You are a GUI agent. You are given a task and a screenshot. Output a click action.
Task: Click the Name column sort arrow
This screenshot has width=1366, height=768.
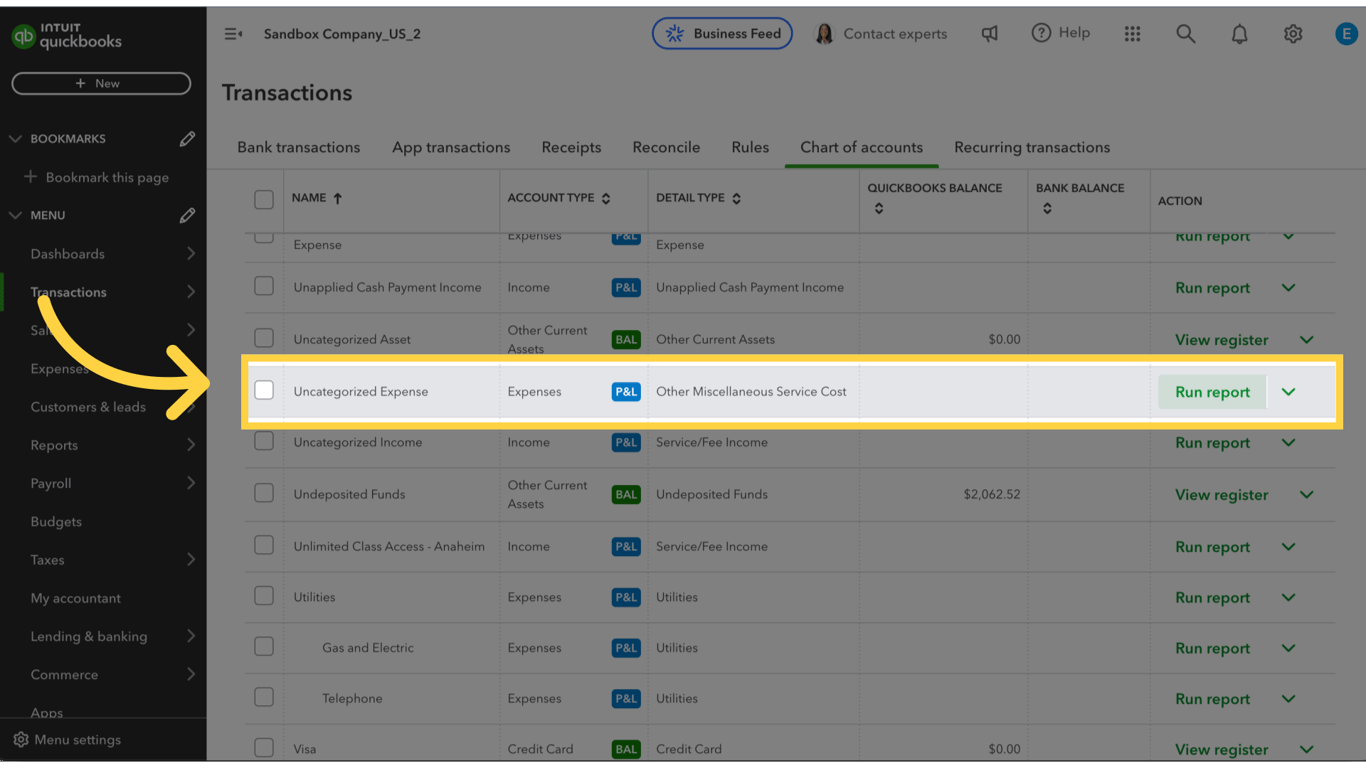[x=338, y=198]
